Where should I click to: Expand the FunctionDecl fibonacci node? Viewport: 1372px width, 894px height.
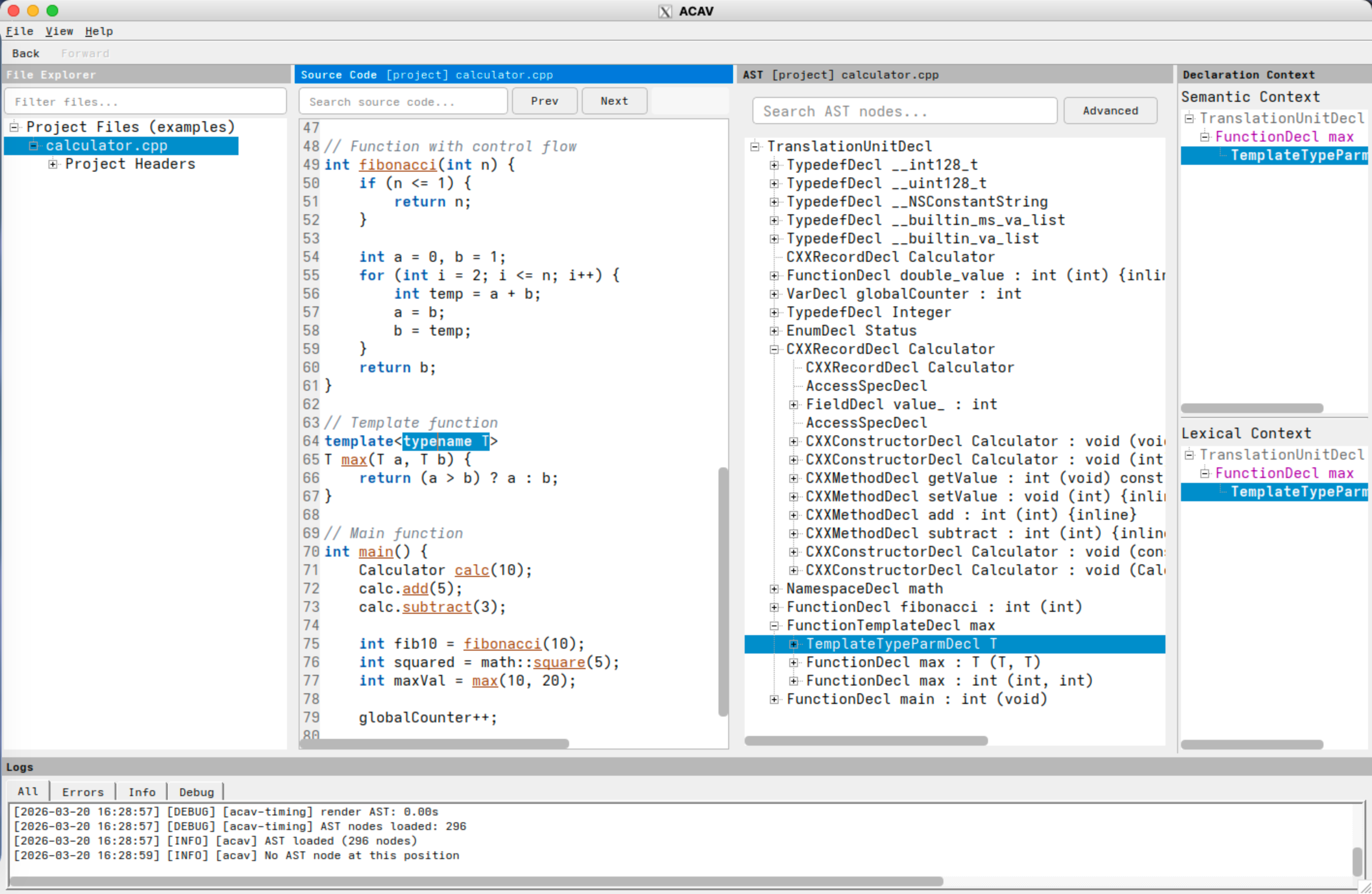pos(775,607)
